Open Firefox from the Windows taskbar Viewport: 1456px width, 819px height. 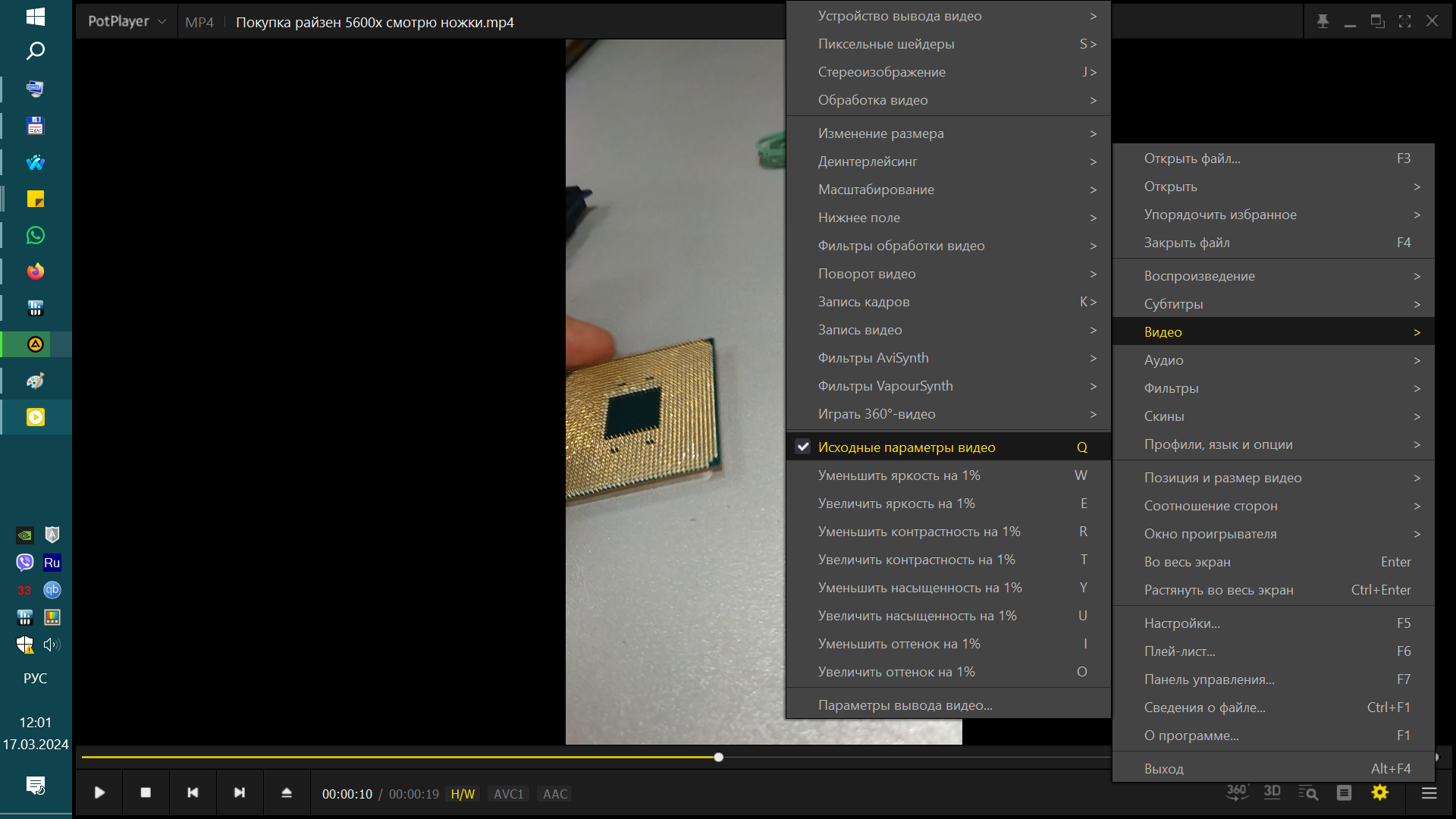pyautogui.click(x=36, y=271)
